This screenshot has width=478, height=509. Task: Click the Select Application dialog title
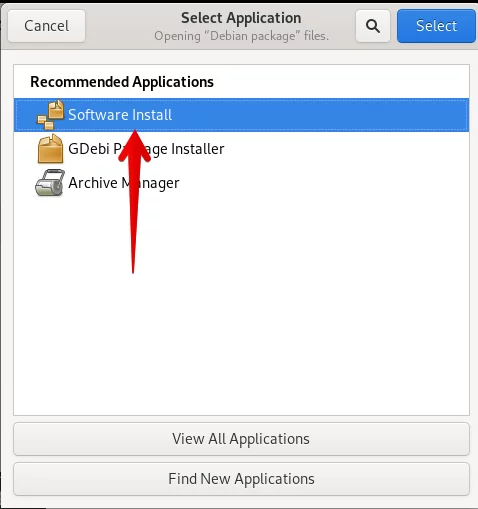241,18
